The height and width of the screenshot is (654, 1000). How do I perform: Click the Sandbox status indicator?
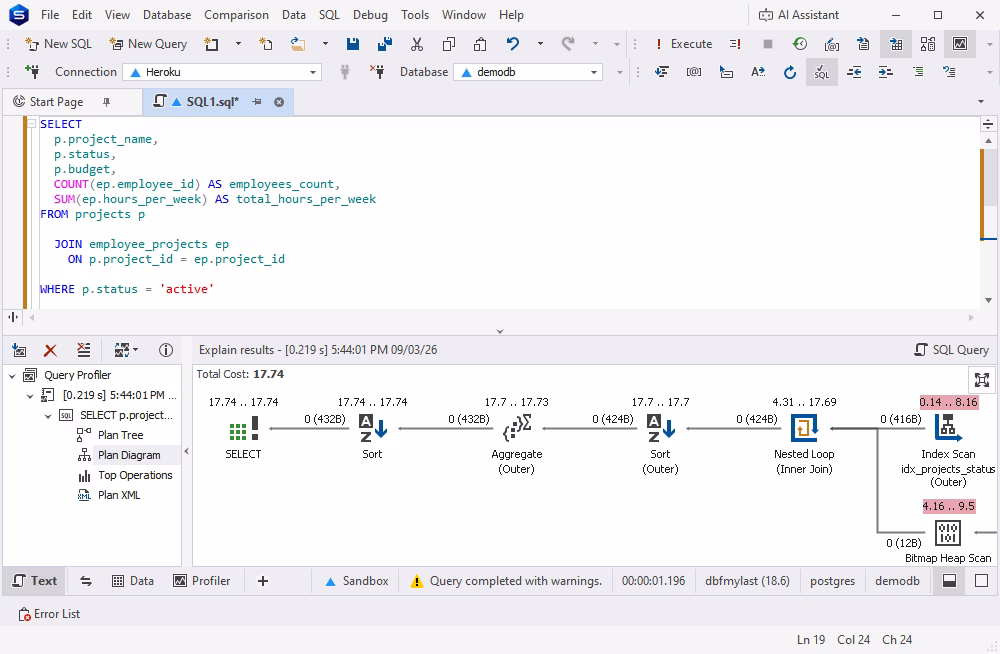(357, 581)
